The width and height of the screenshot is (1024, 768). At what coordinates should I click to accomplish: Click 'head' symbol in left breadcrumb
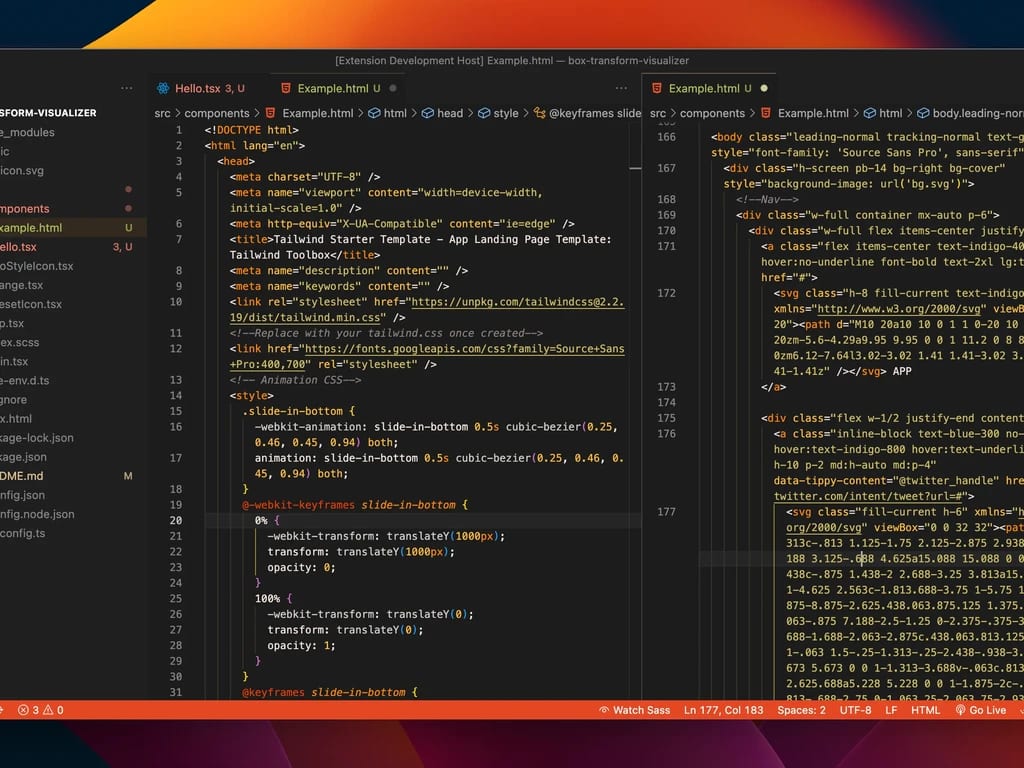tap(450, 113)
